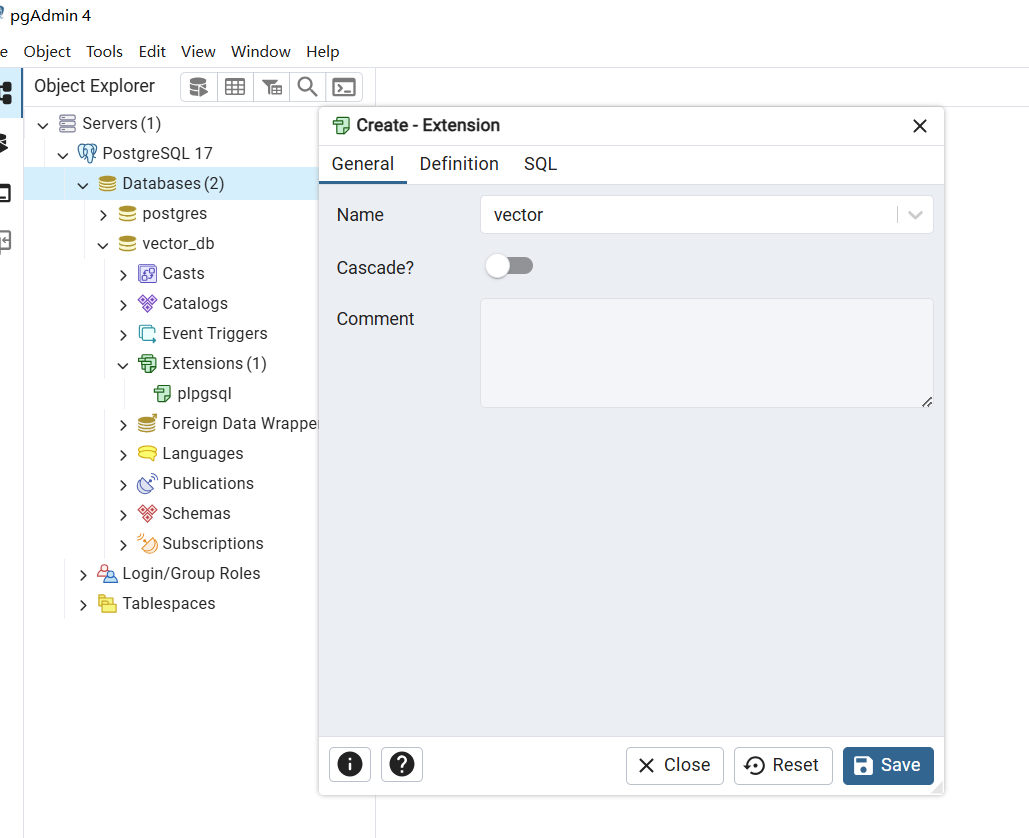Collapse the Extensions (1) node
This screenshot has height=838, width=1029.
(123, 365)
